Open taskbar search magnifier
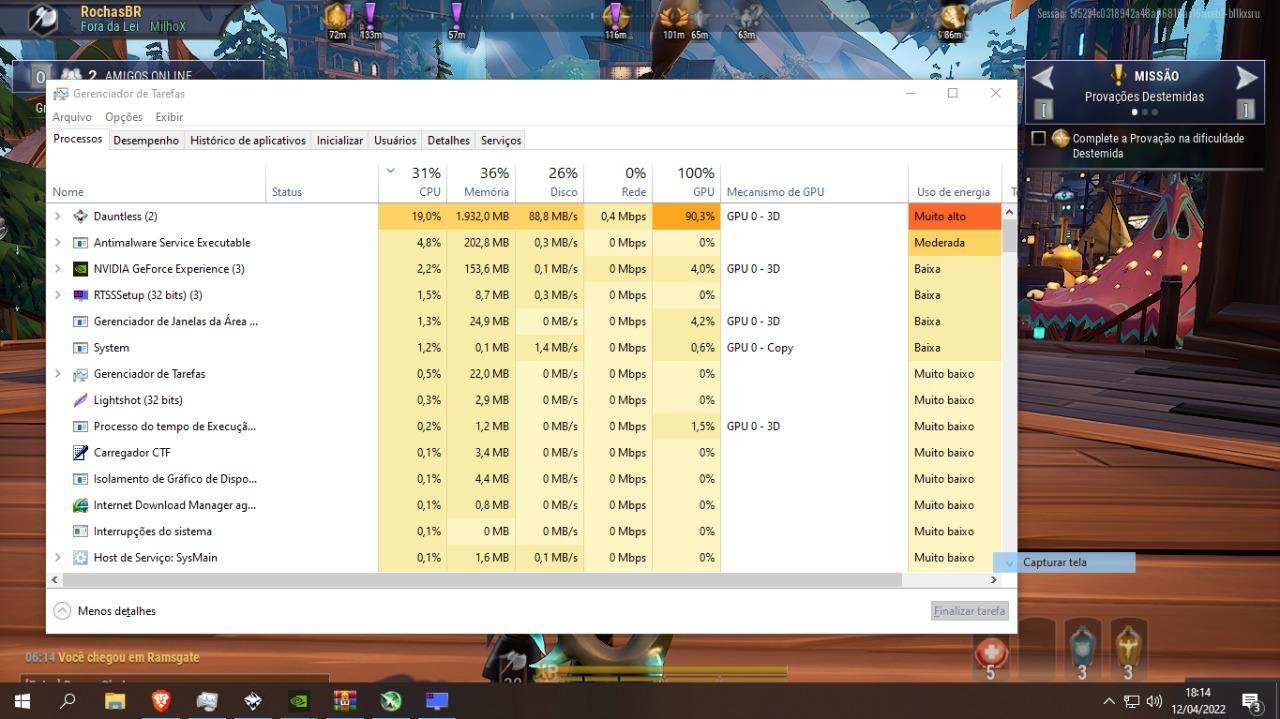Viewport: 1280px width, 719px height. point(68,701)
